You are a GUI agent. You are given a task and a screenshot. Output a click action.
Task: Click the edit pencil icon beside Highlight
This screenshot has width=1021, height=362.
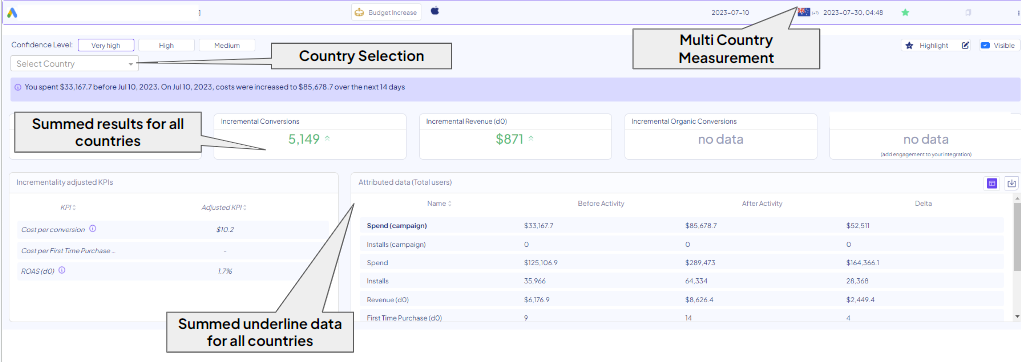click(x=966, y=46)
